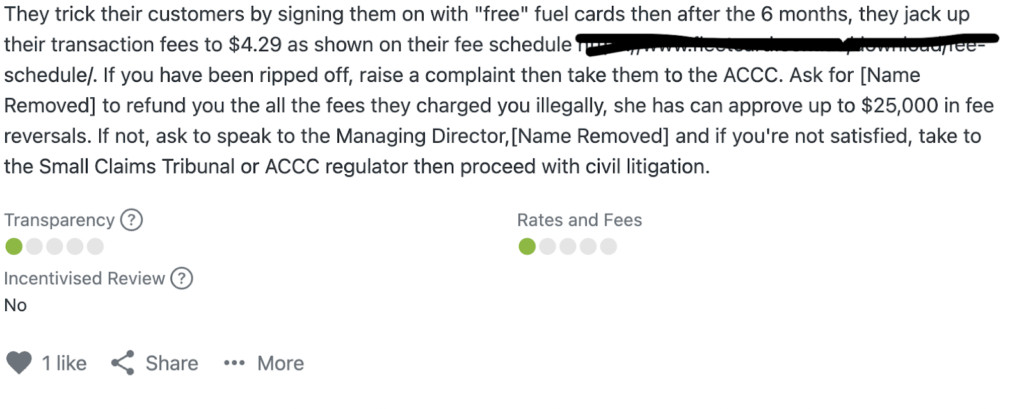Screen dimensions: 1024x409
Task: Click the Transparency label text
Action: [59, 220]
